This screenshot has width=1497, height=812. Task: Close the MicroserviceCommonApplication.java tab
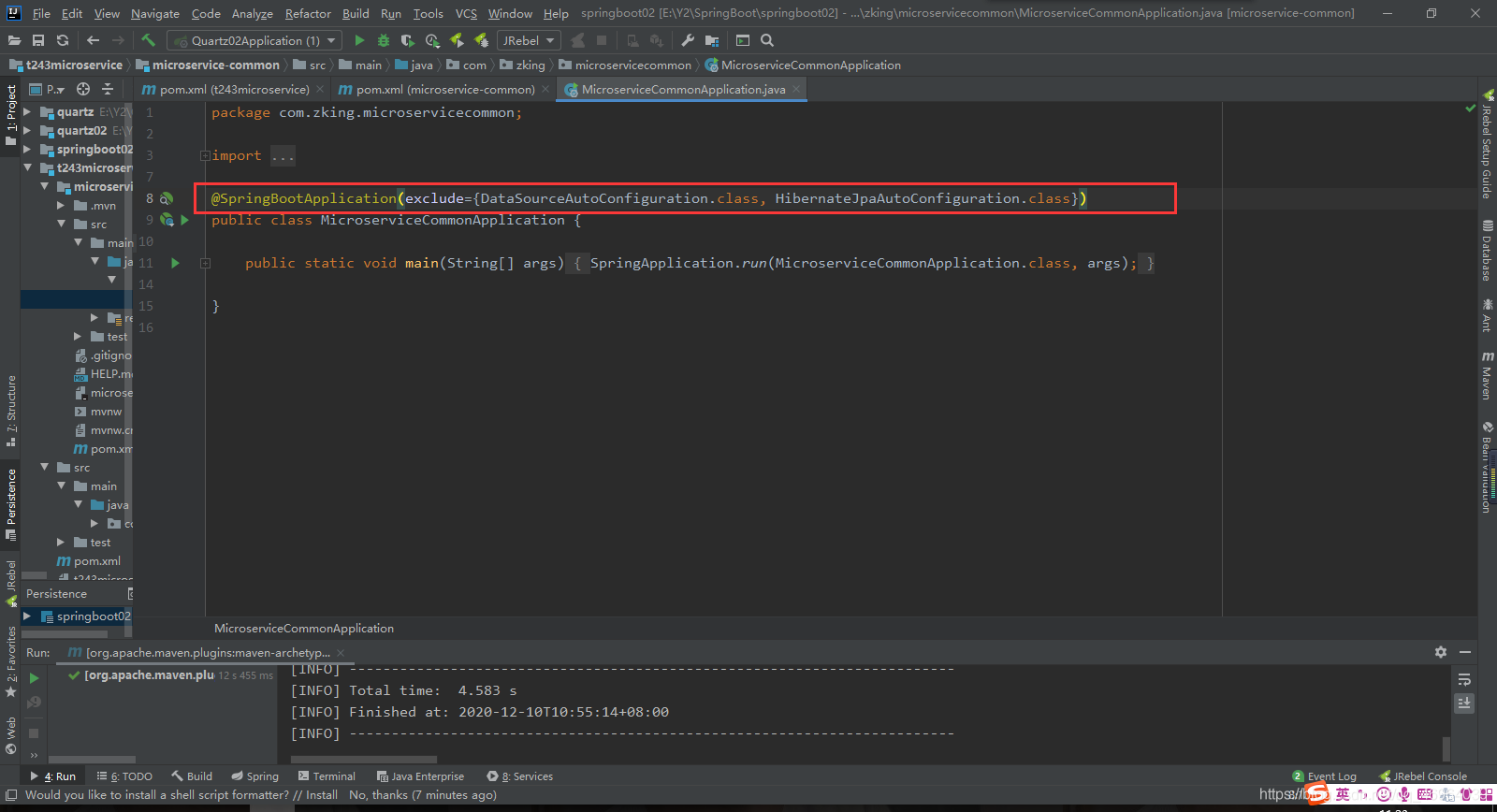[796, 89]
